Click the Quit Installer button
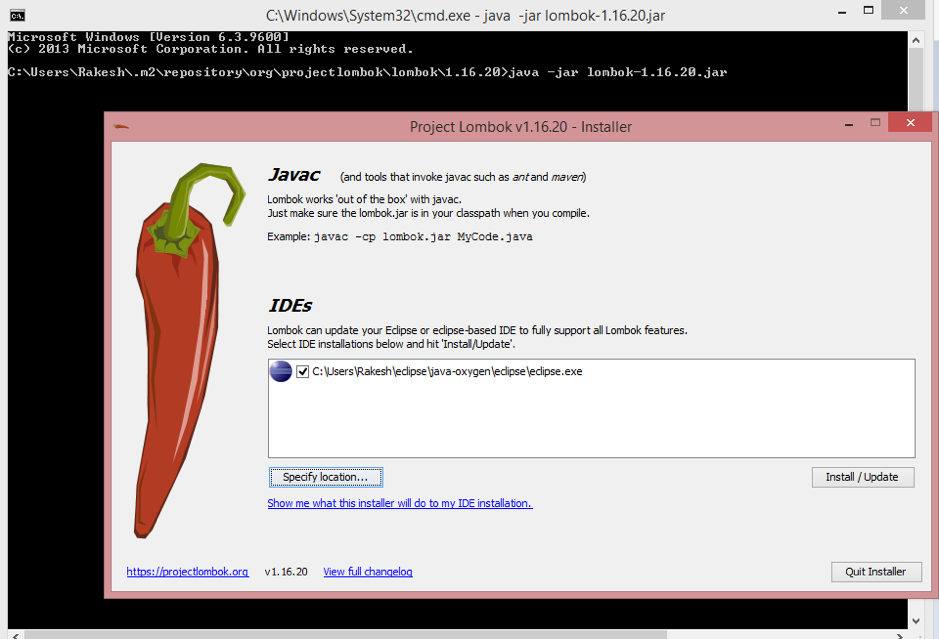The image size is (939, 639). (x=876, y=571)
